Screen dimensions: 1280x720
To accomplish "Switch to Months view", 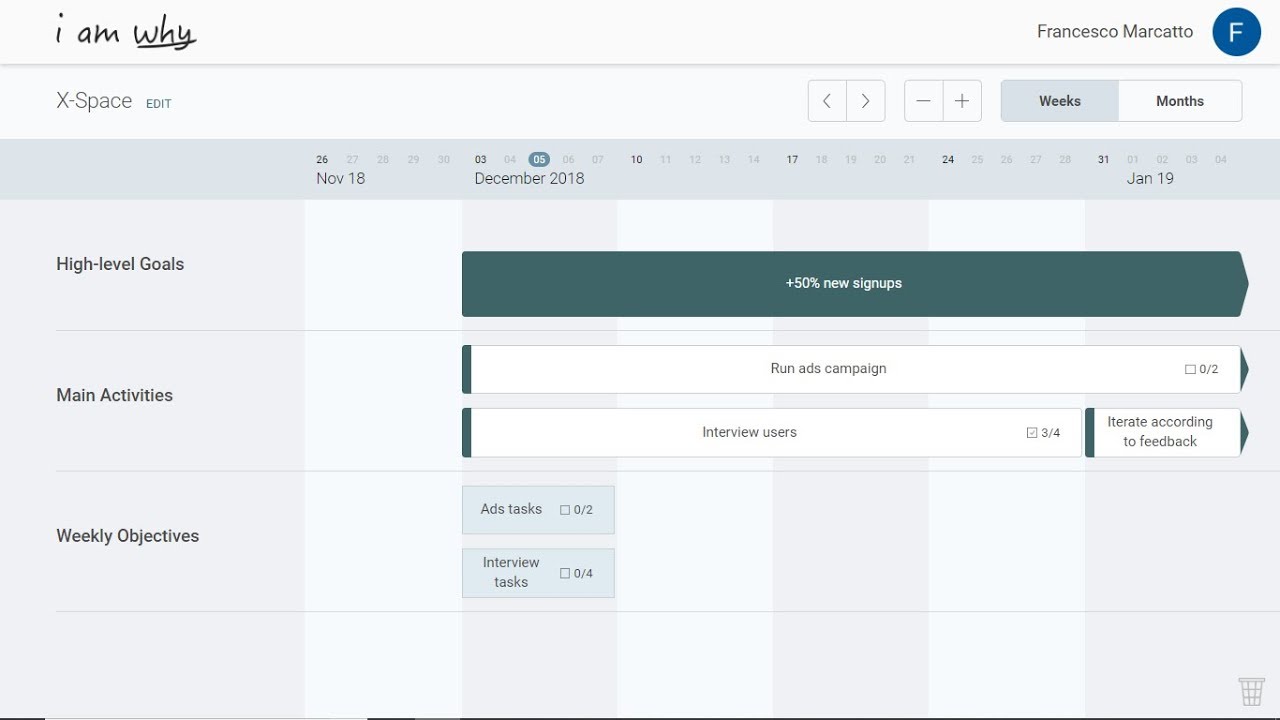I will pos(1180,101).
